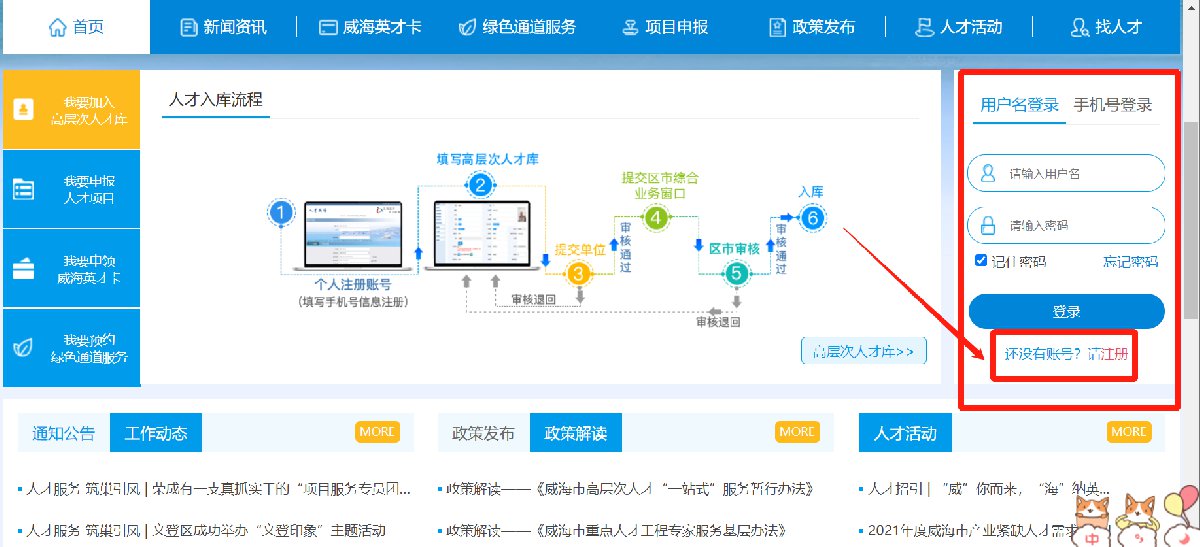Switch to 手机号登录 login tab
The height and width of the screenshot is (547, 1200).
[x=1112, y=105]
